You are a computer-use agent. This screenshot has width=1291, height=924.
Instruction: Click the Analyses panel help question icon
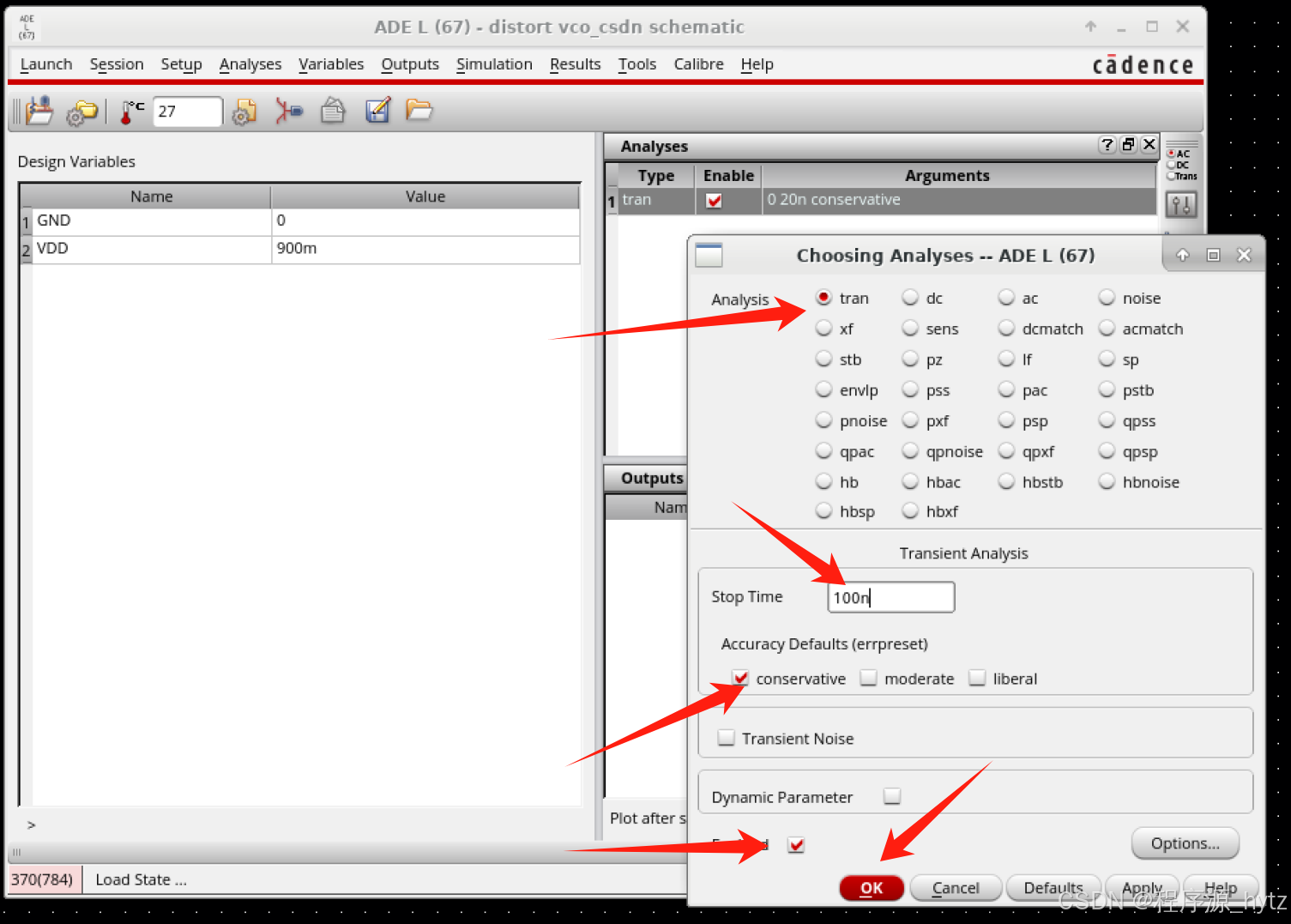(x=1107, y=145)
